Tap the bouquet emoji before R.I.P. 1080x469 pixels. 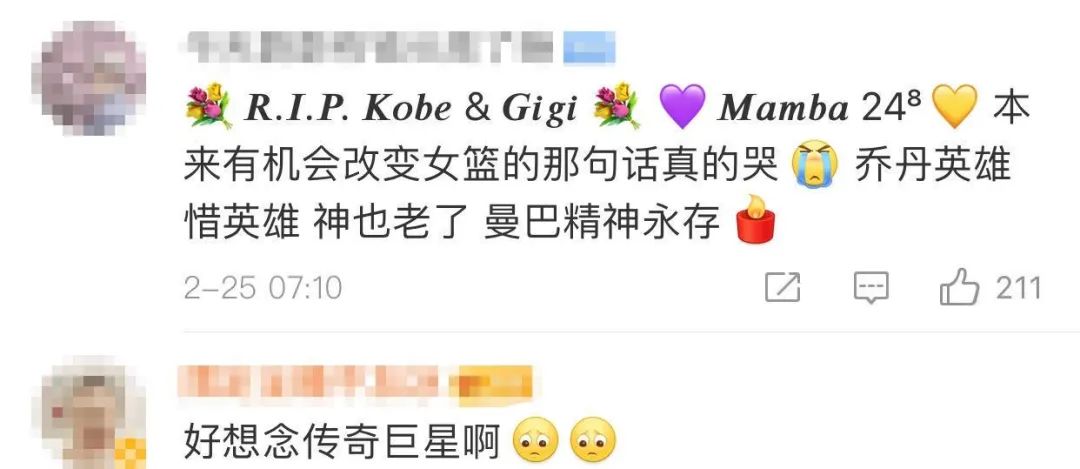(x=208, y=106)
